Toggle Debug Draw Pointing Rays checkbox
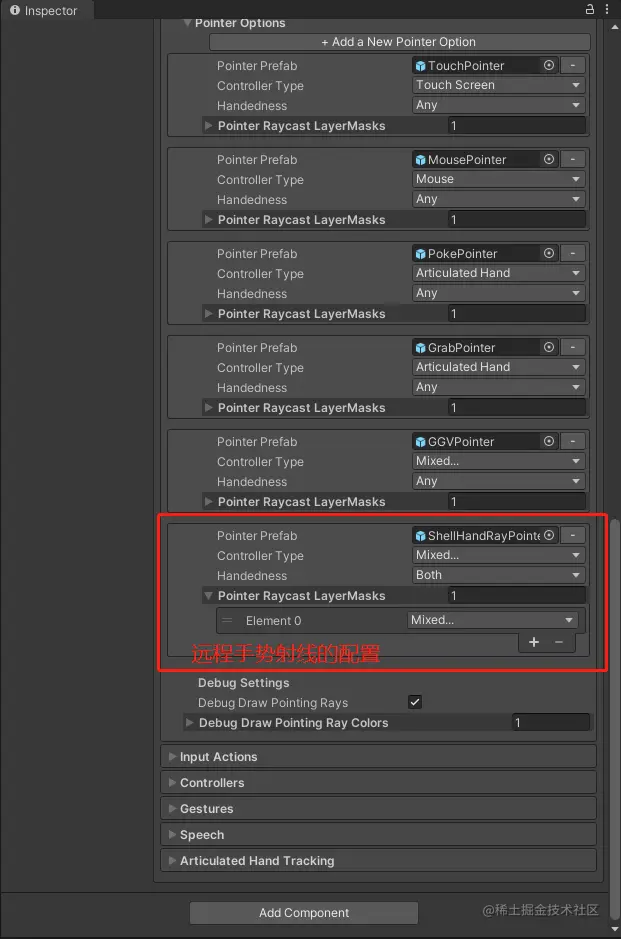621x939 pixels. click(414, 702)
